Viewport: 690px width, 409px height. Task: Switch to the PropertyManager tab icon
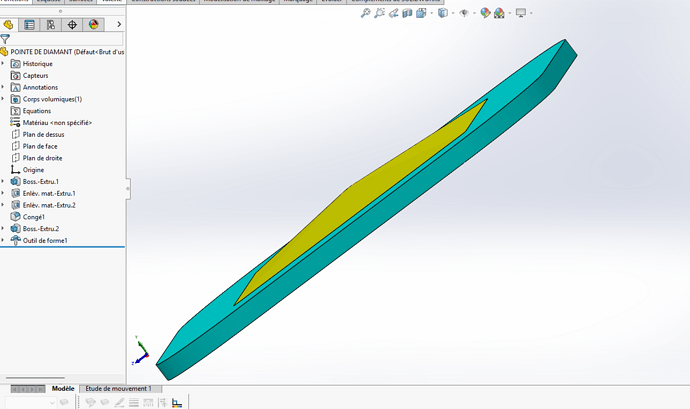[x=30, y=24]
